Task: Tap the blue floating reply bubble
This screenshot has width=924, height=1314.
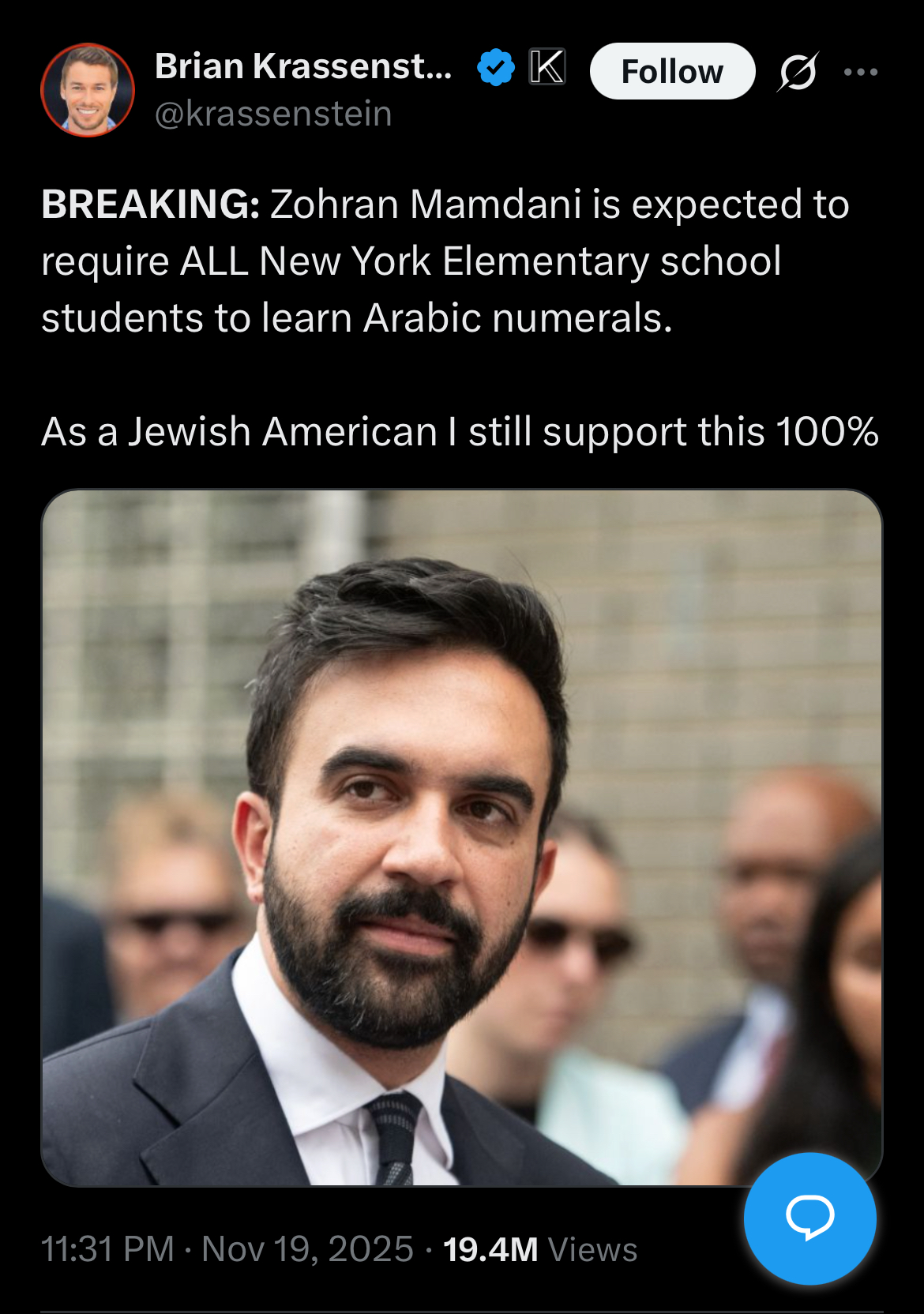Action: click(810, 1218)
